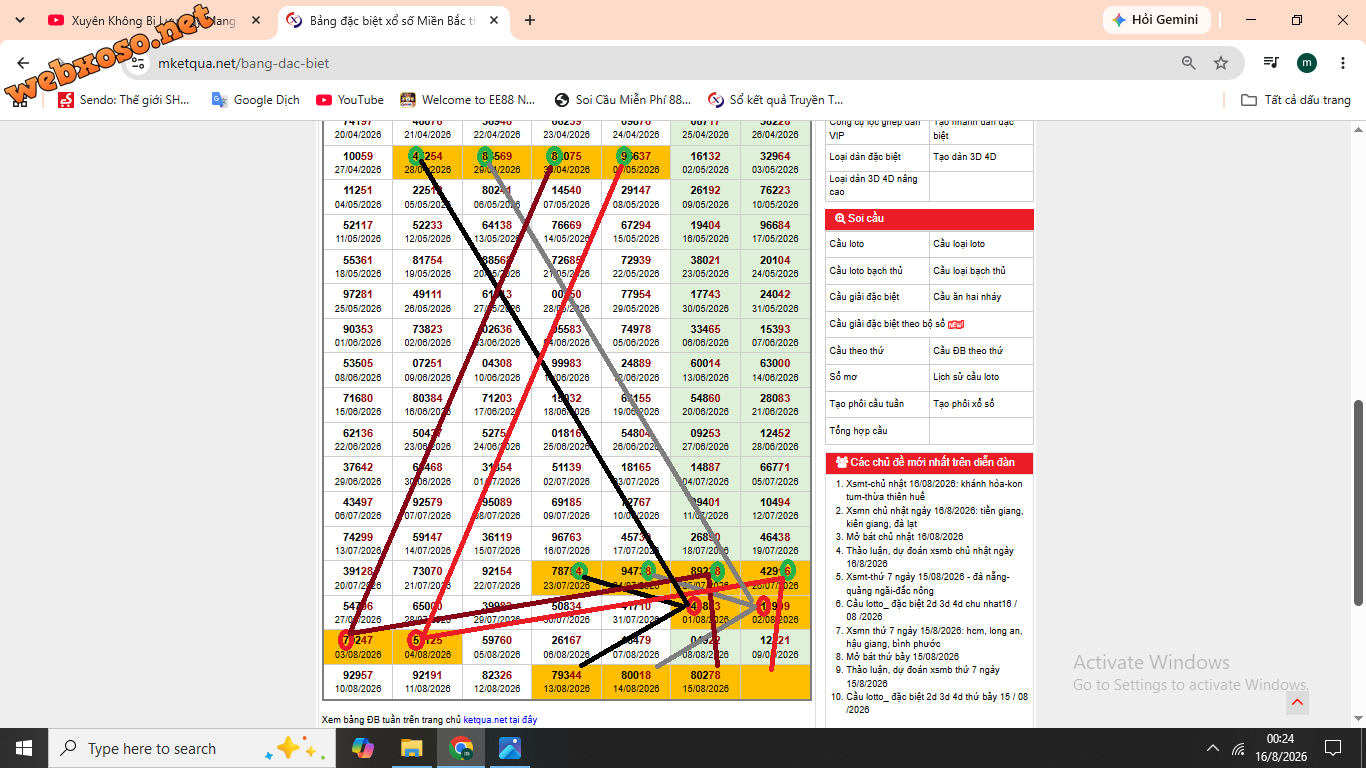The height and width of the screenshot is (768, 1366).
Task: Open the Sổ mơ link
Action: click(843, 377)
